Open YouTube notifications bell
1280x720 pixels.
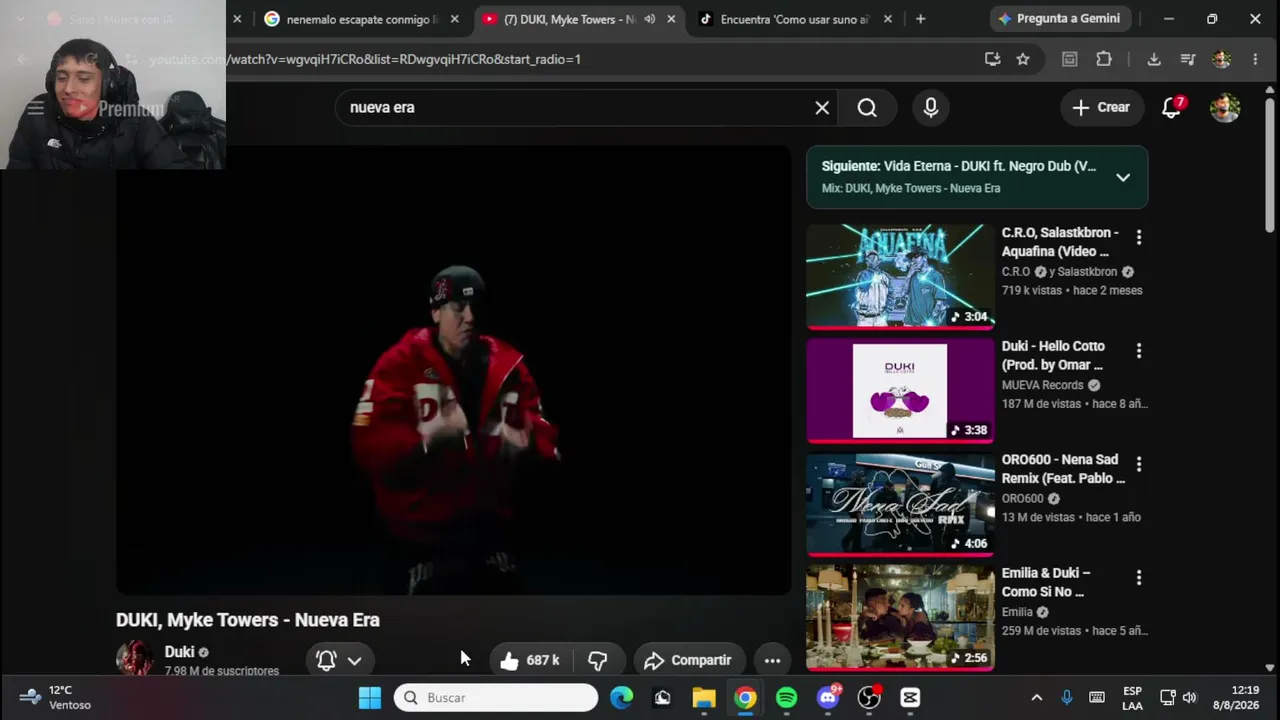(x=1172, y=107)
